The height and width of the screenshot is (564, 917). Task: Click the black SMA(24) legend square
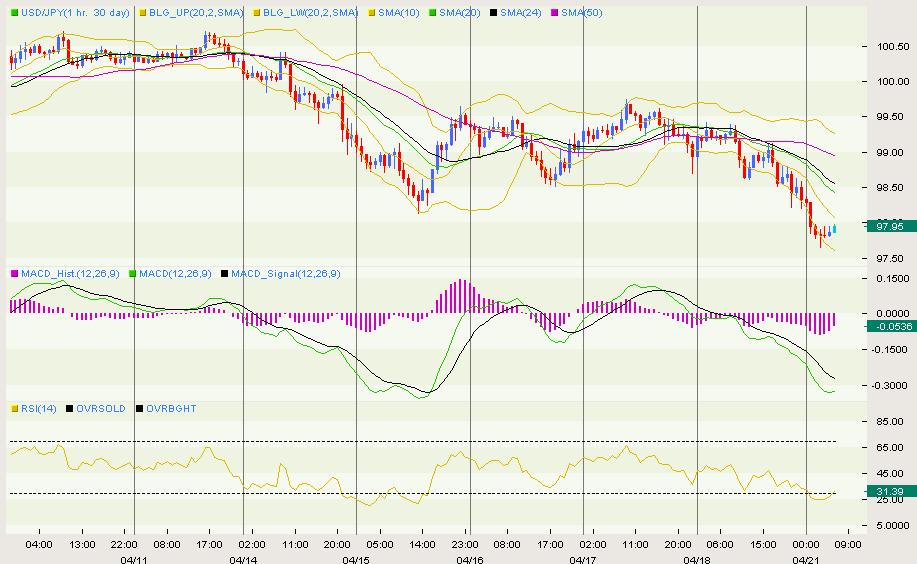click(494, 12)
